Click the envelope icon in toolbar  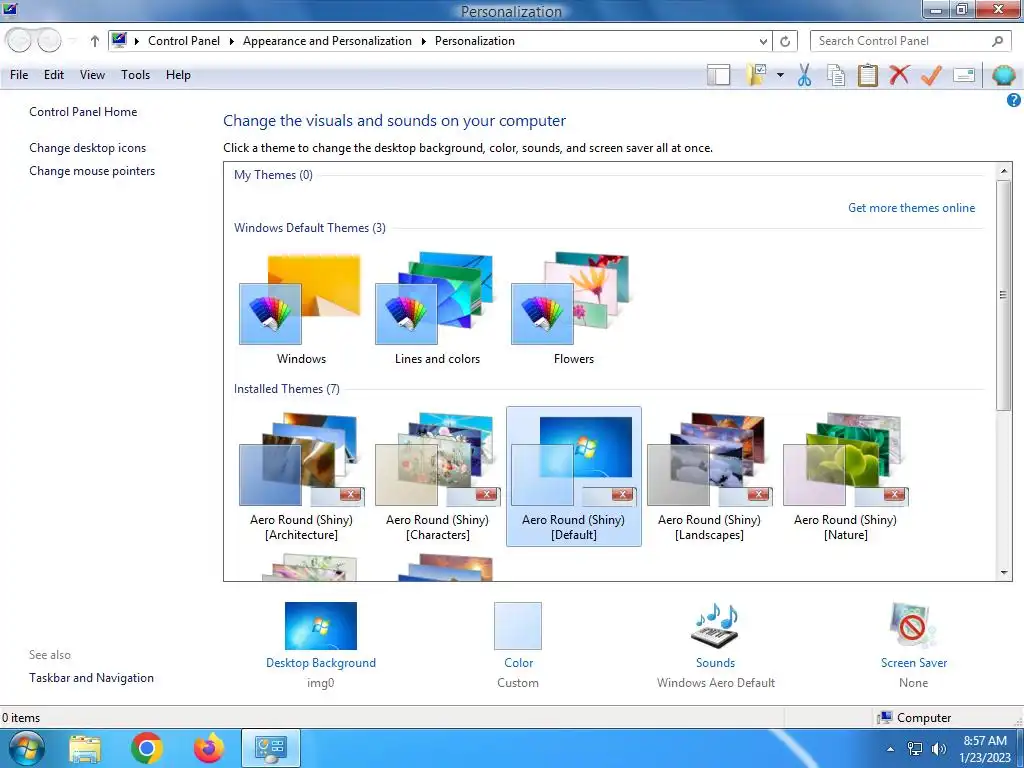click(964, 75)
